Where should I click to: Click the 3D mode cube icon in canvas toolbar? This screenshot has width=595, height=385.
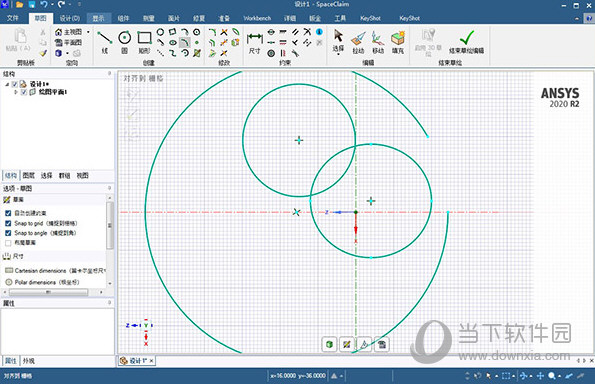[x=329, y=344]
